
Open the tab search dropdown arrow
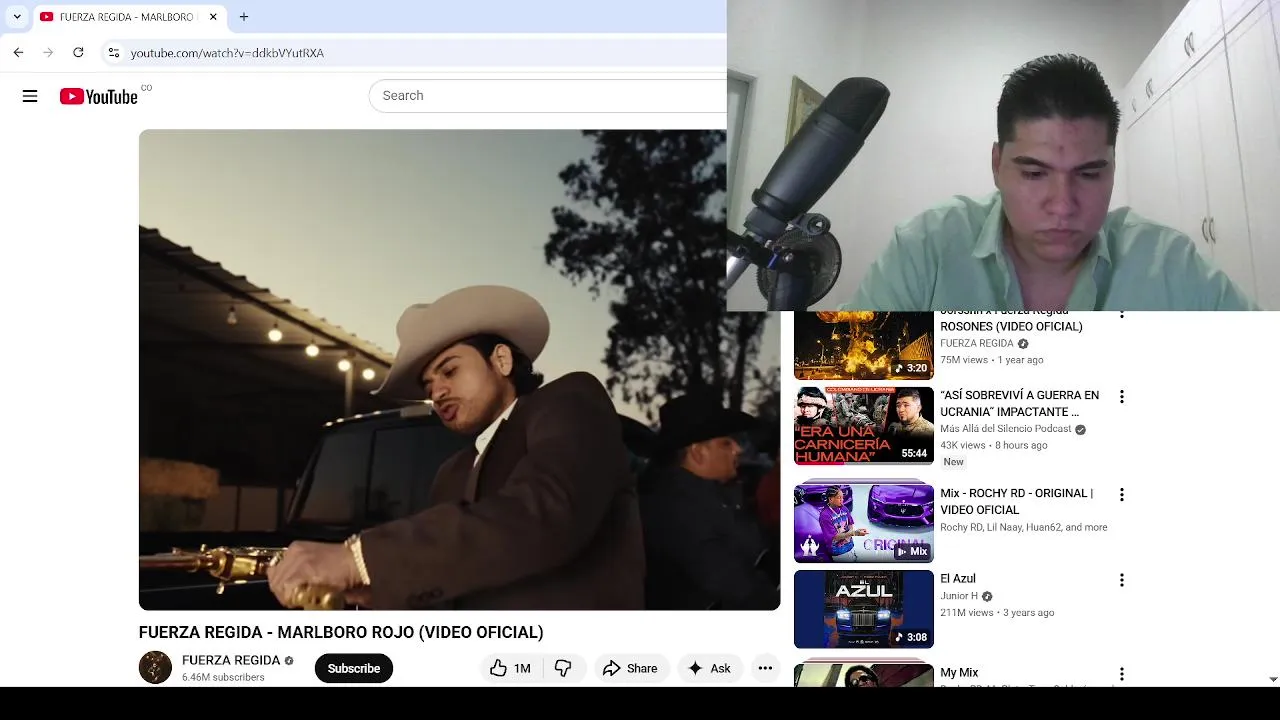[x=17, y=17]
